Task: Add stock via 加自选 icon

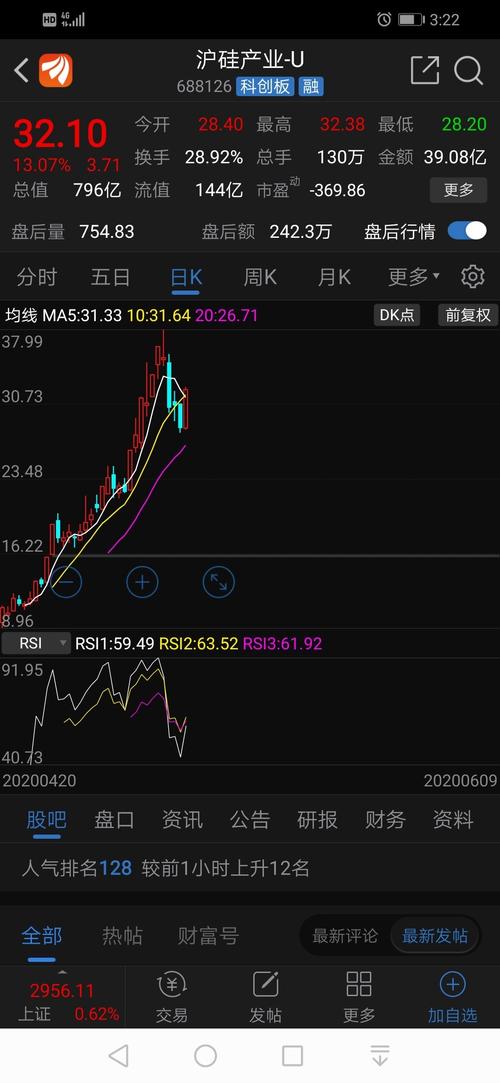Action: click(x=452, y=997)
